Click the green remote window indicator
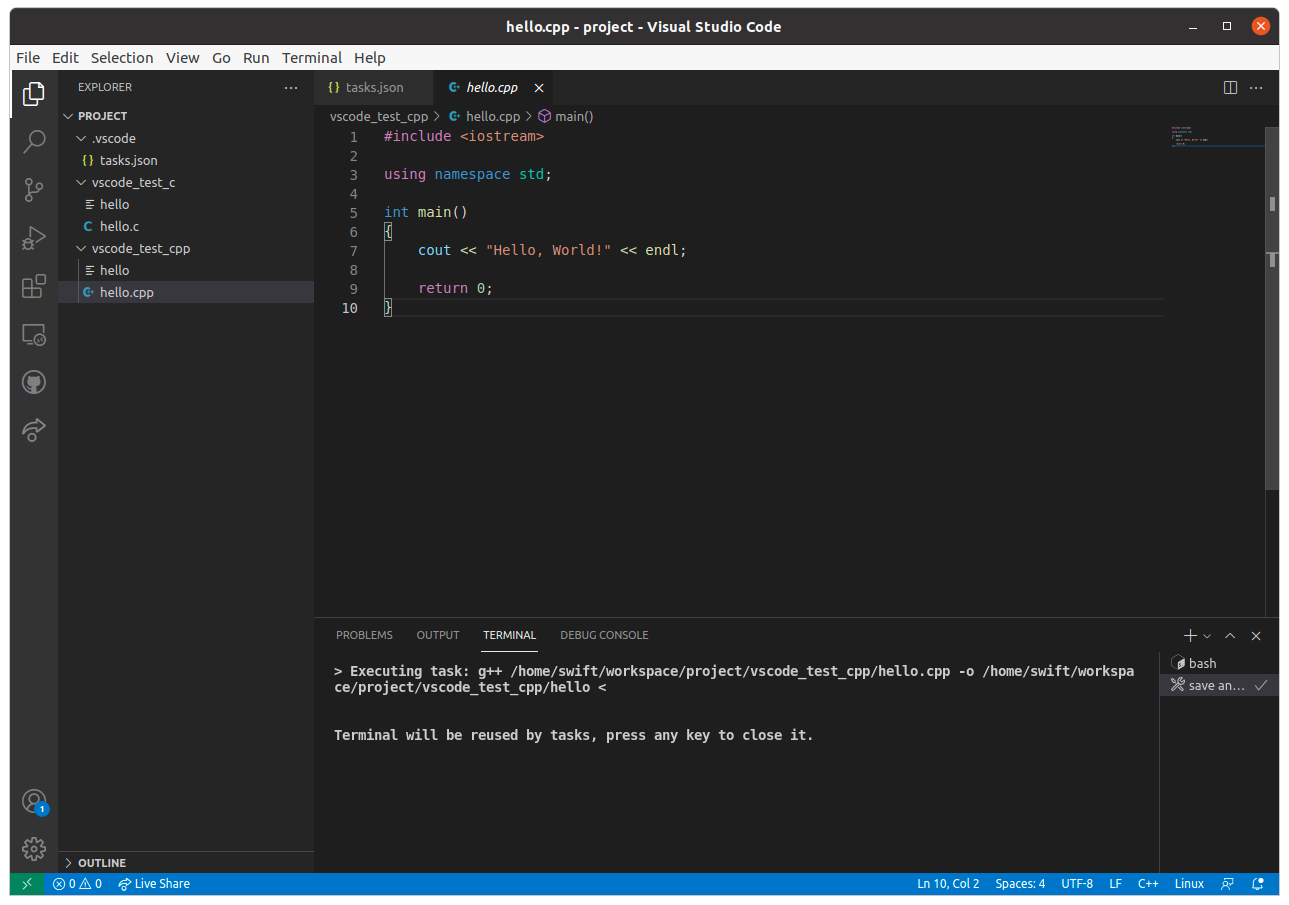 click(x=27, y=884)
